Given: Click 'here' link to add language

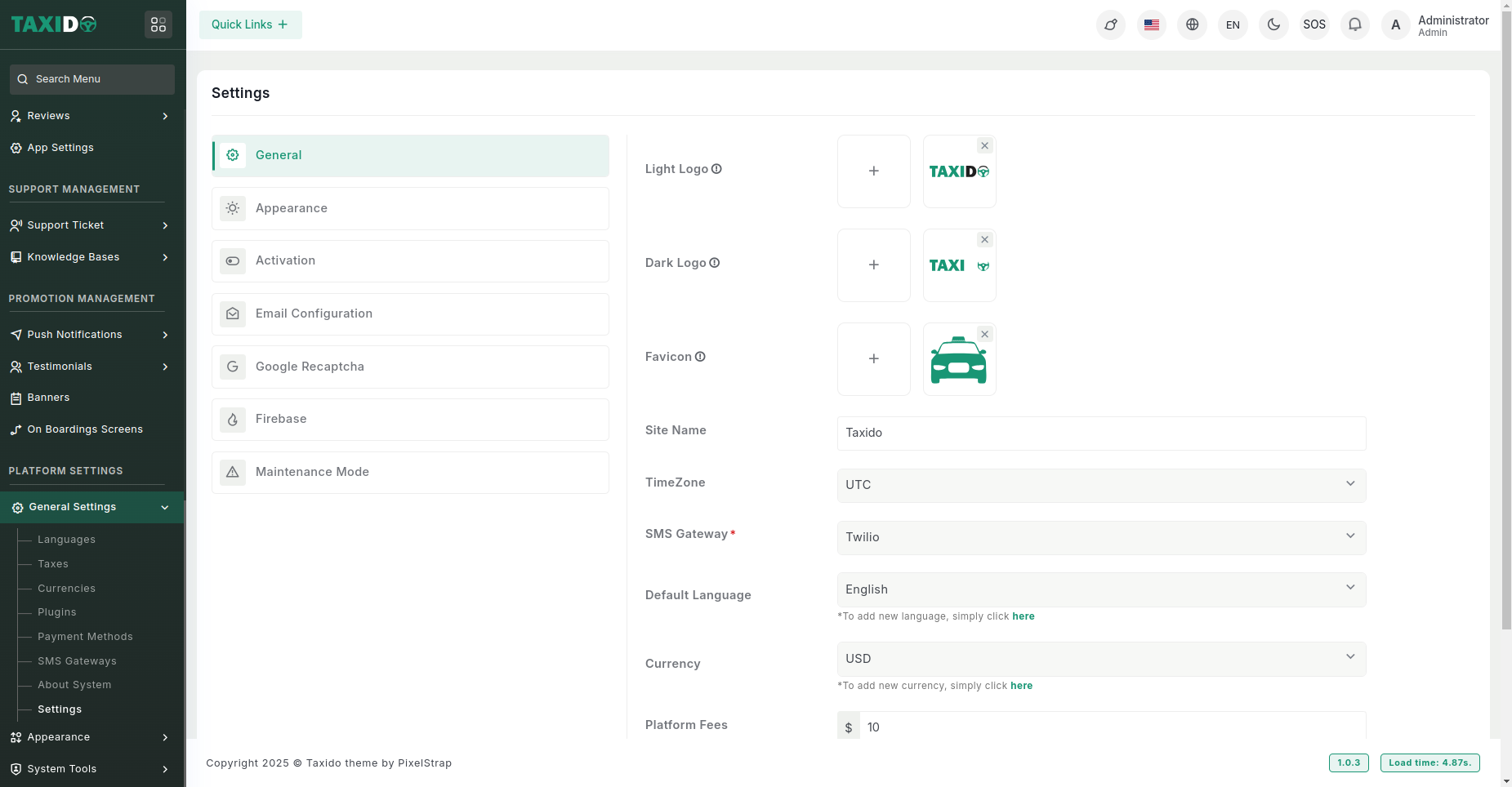Looking at the screenshot, I should (1023, 616).
